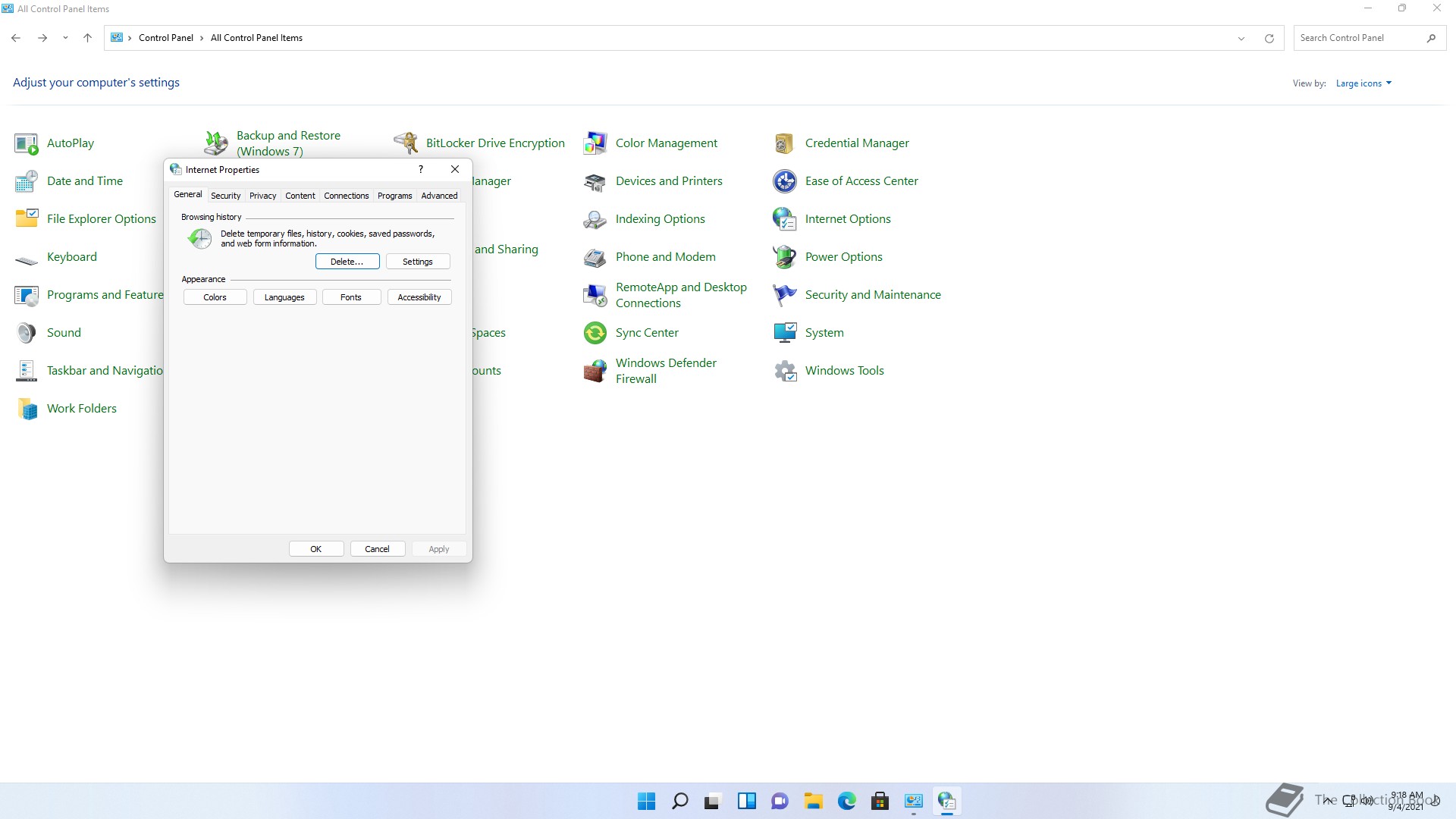Expand the View by Large icons dropdown

[1363, 83]
